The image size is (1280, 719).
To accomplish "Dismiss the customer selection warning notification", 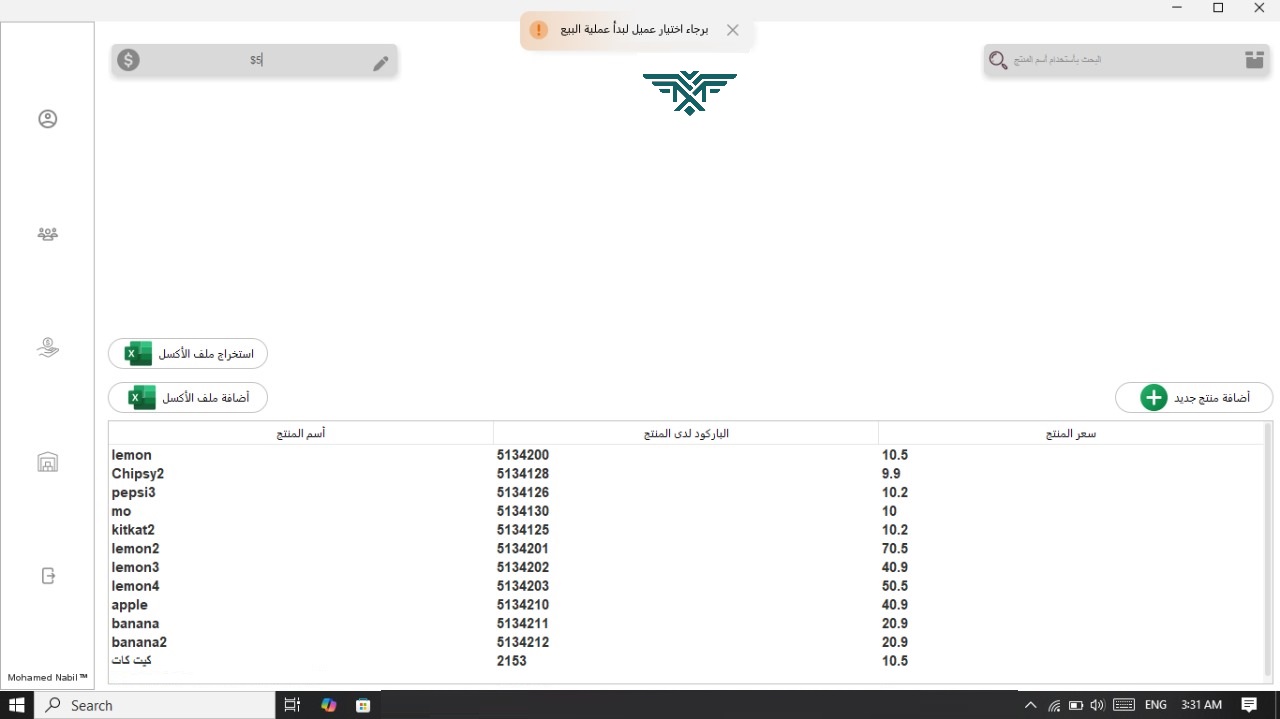I will [733, 30].
